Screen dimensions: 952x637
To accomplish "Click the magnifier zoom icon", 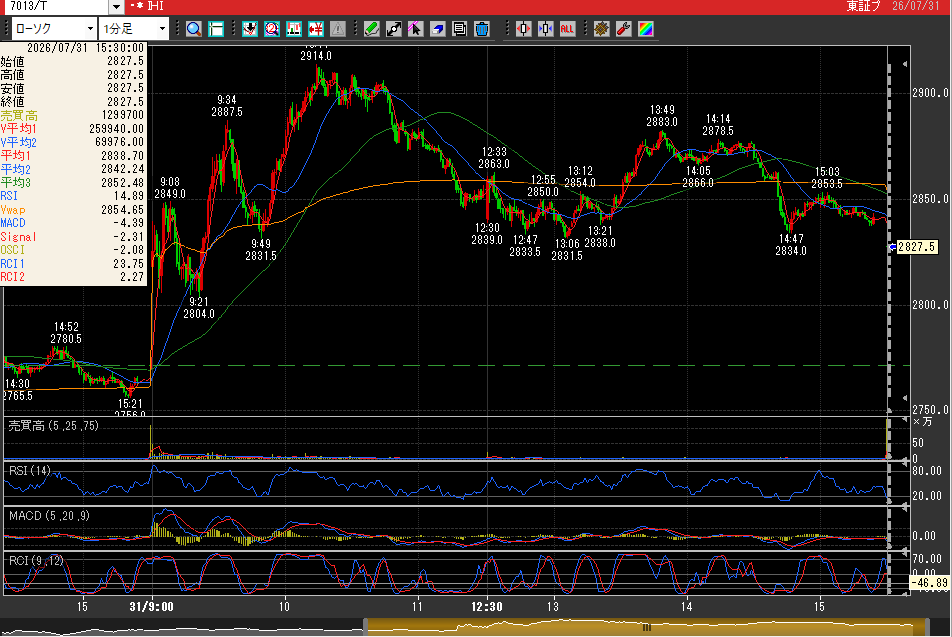I will pos(194,29).
